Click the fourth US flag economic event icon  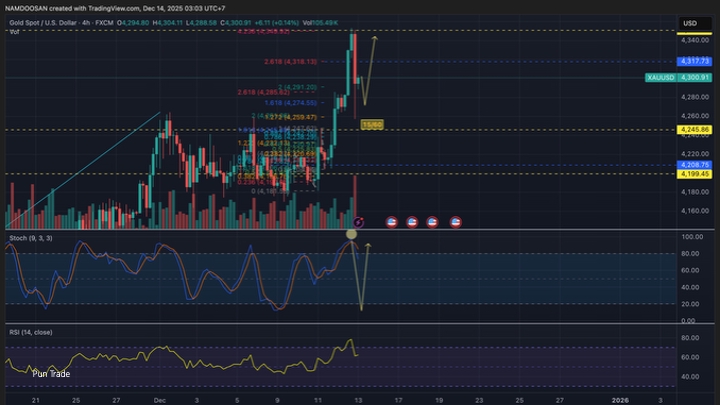pos(456,221)
